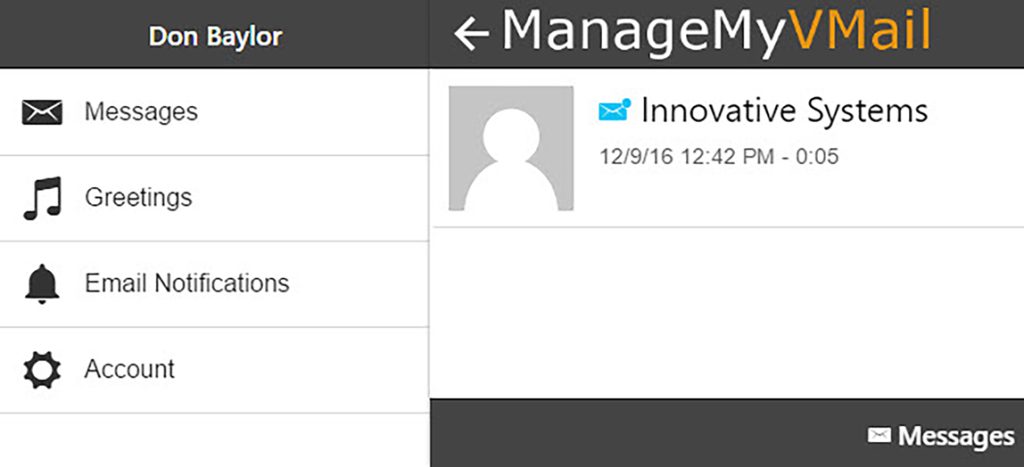Open the Greetings menu item

pyautogui.click(x=138, y=197)
